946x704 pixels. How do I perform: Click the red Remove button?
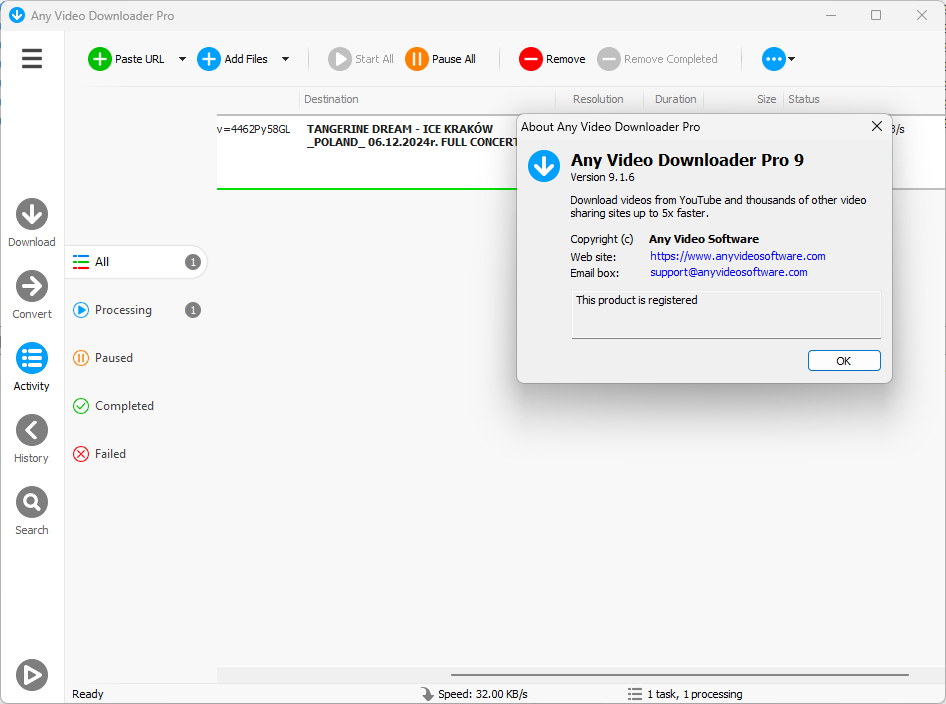[x=552, y=59]
